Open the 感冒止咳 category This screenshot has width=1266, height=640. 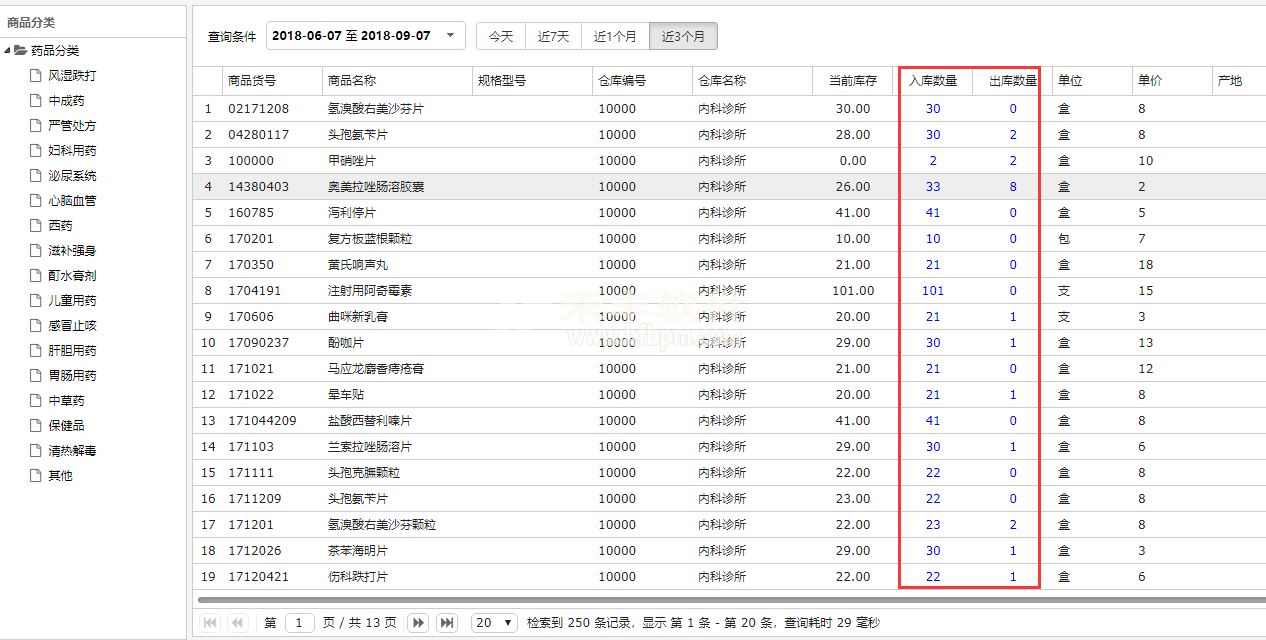pos(72,326)
